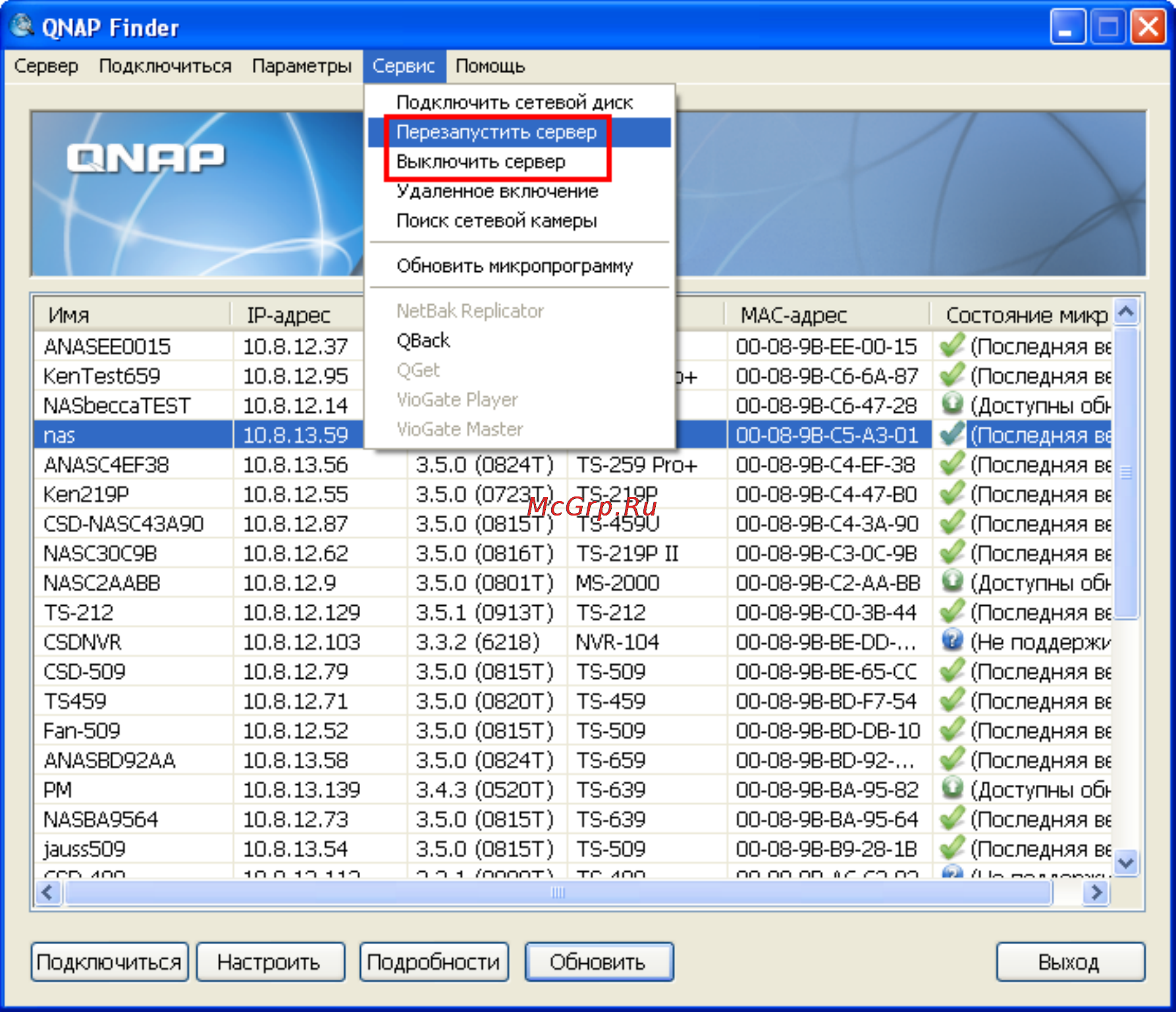
Task: Click the Подробности button
Action: pos(434,962)
